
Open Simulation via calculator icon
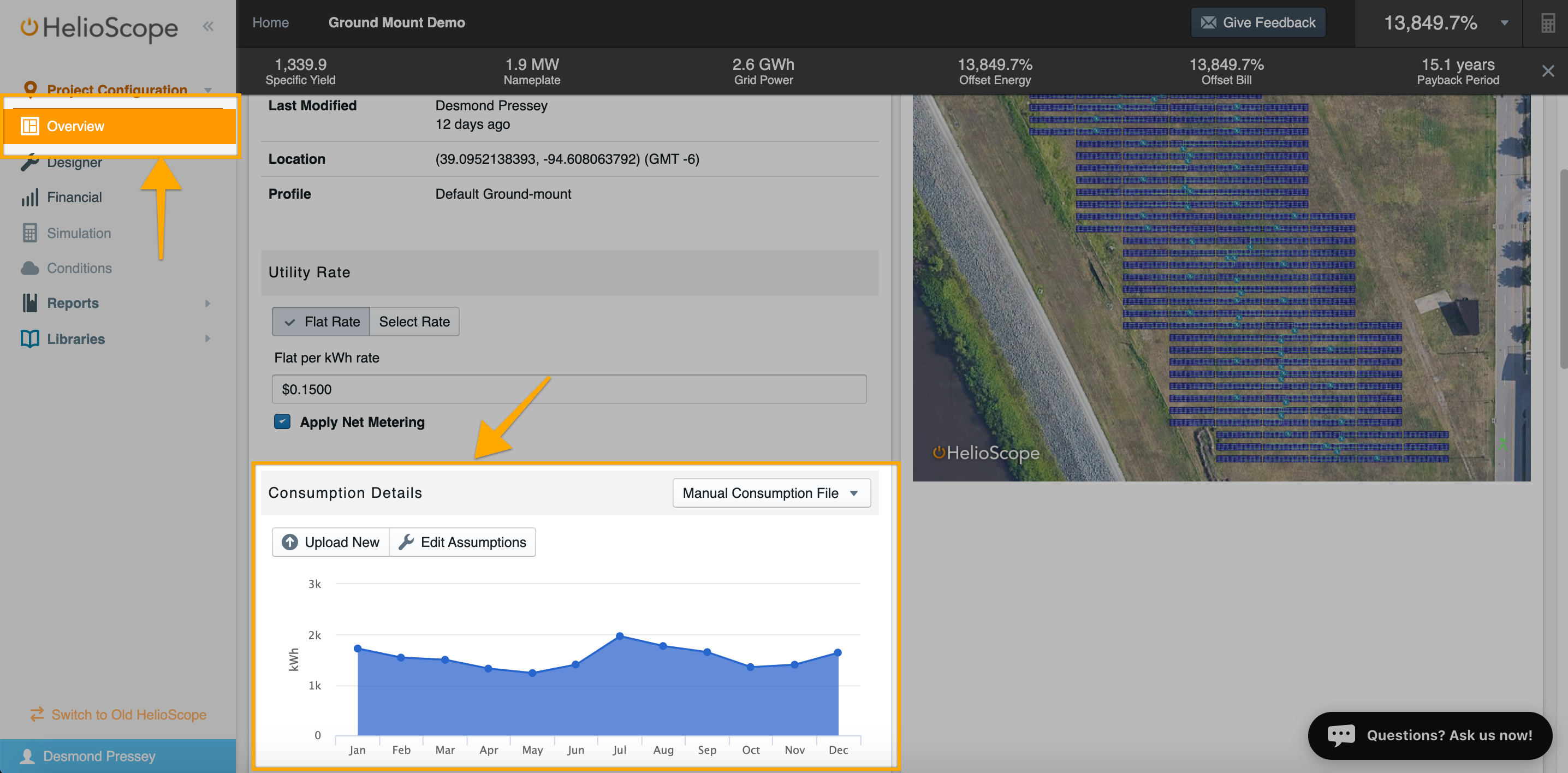(30, 233)
